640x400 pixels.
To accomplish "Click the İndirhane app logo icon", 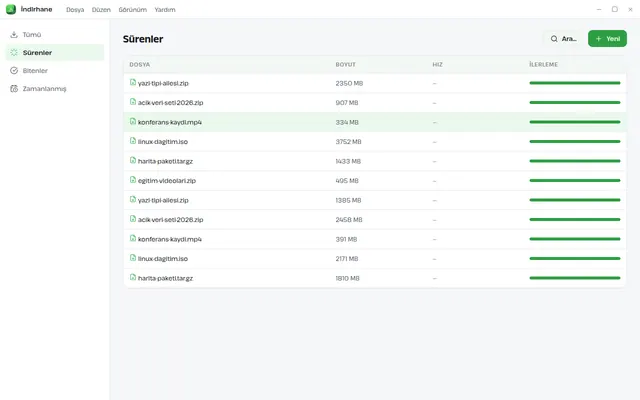I will click(11, 9).
